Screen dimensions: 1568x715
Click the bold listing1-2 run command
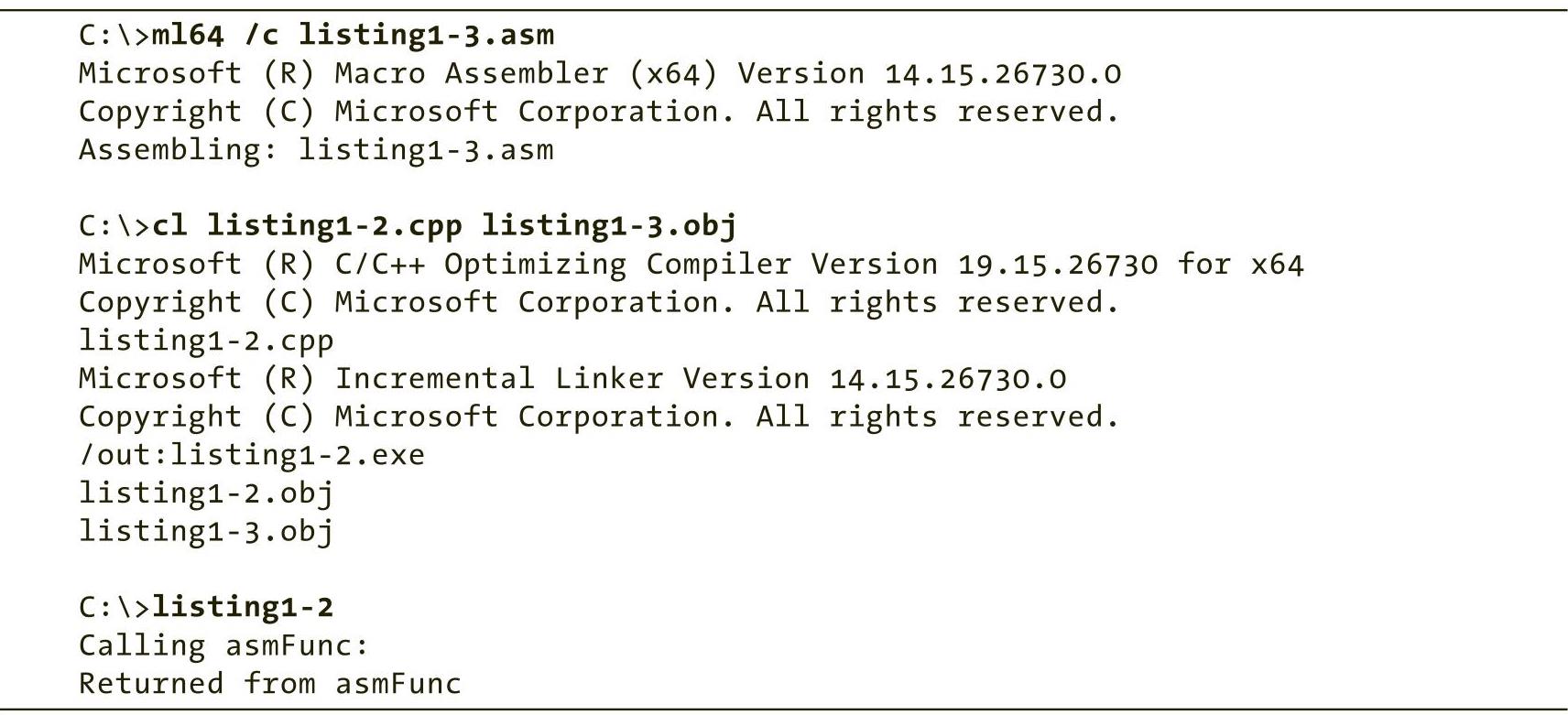[x=243, y=607]
